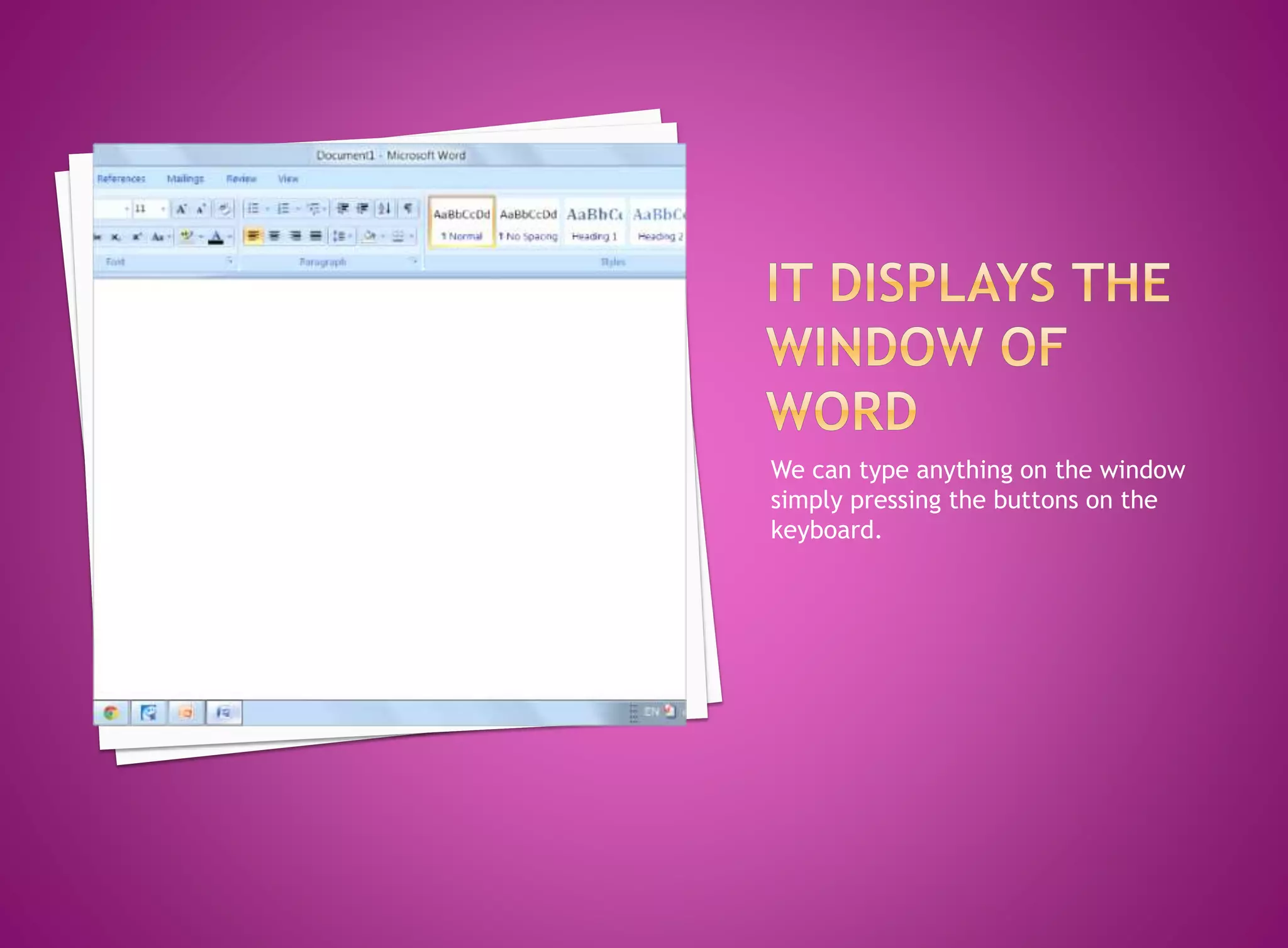Click the Sort A-Z button
Screen dimensions: 1288x948
384,208
